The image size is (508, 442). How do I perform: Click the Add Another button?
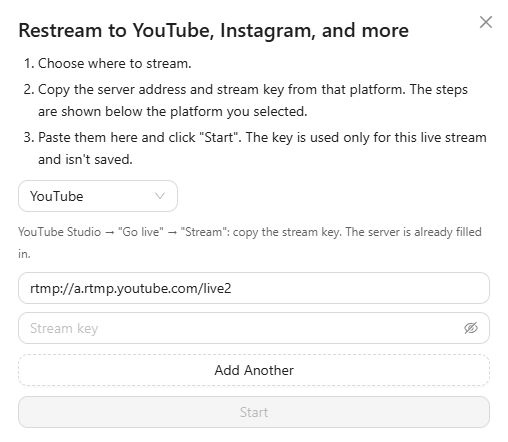click(254, 370)
